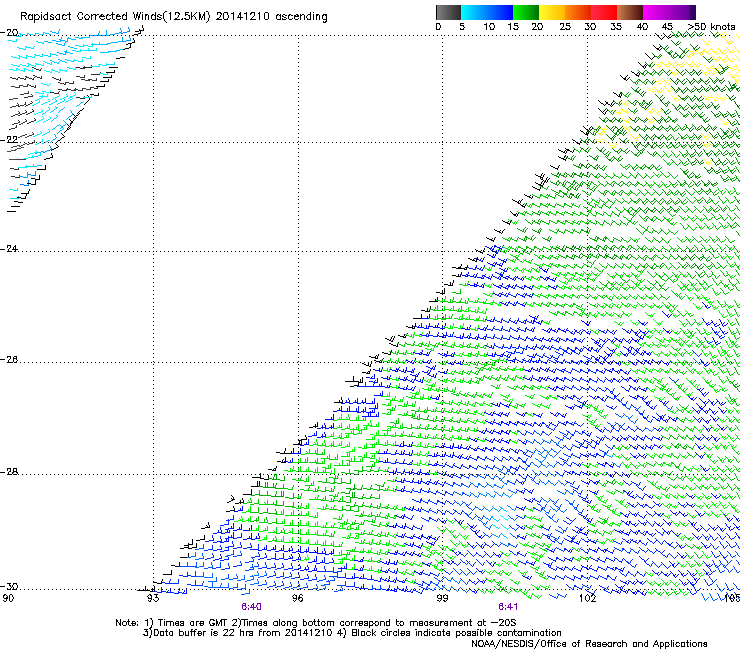Viewport: 740px width, 650px height.
Task: Click the '102' longitude axis label
Action: (x=587, y=598)
